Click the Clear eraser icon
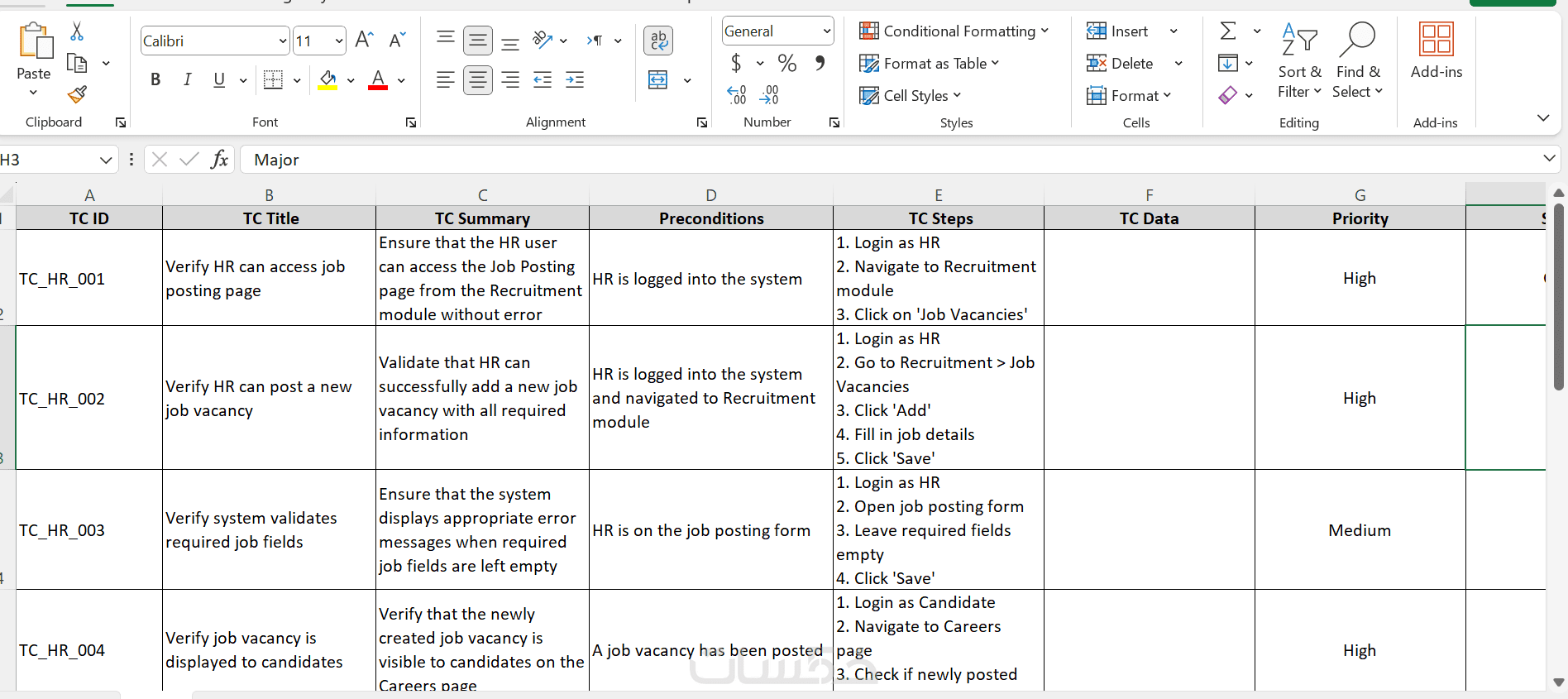Screen dimensions: 1568x699 click(x=1228, y=94)
